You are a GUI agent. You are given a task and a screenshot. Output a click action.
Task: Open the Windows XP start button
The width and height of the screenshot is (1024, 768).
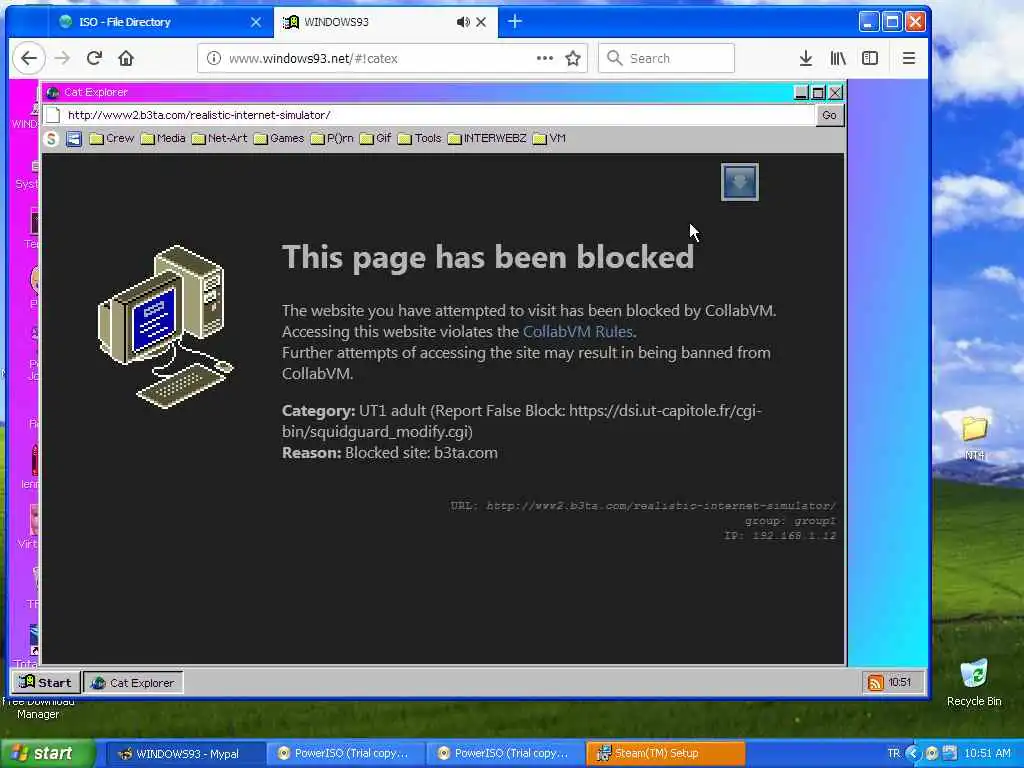tap(47, 754)
